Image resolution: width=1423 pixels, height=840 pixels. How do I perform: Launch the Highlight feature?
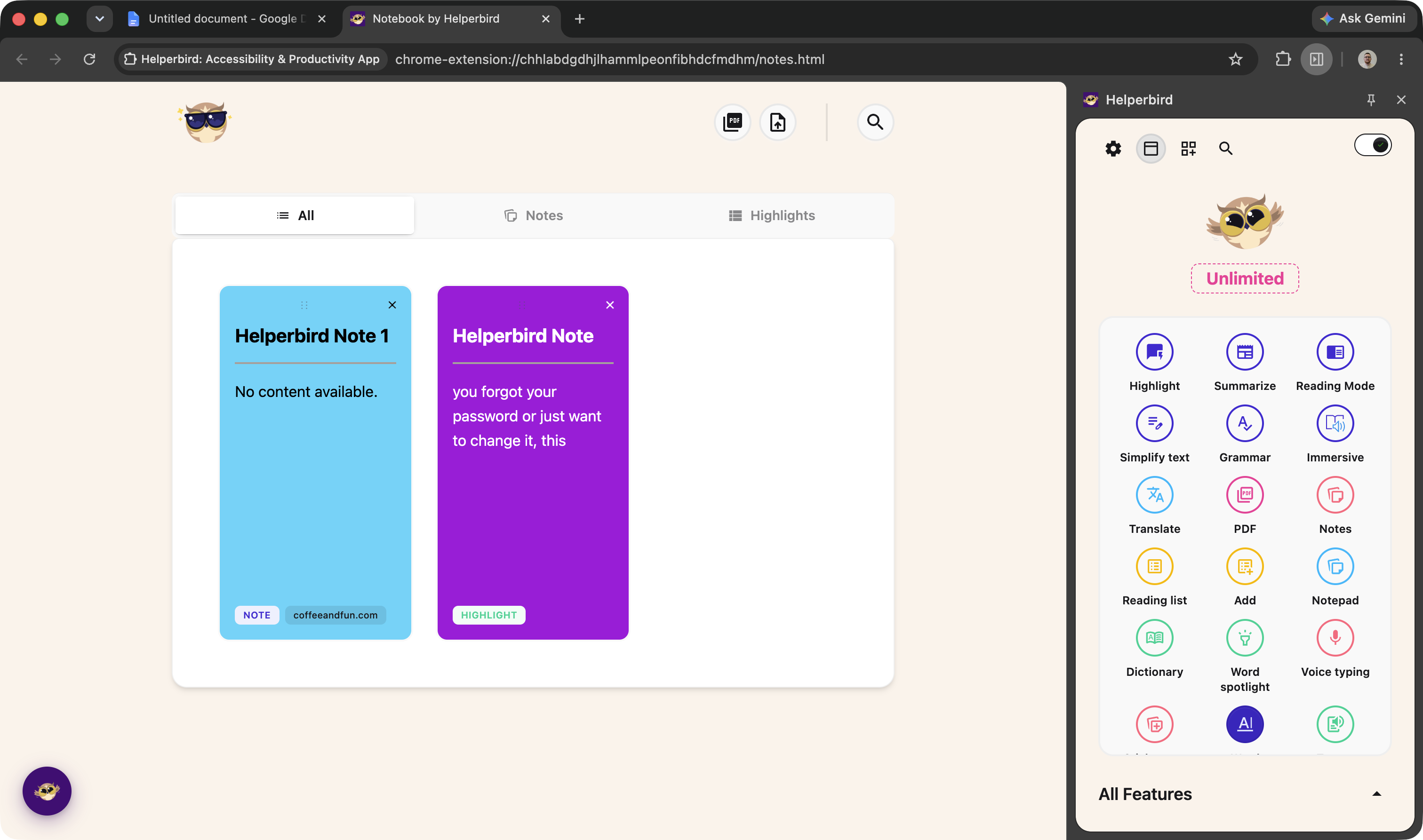[1154, 351]
